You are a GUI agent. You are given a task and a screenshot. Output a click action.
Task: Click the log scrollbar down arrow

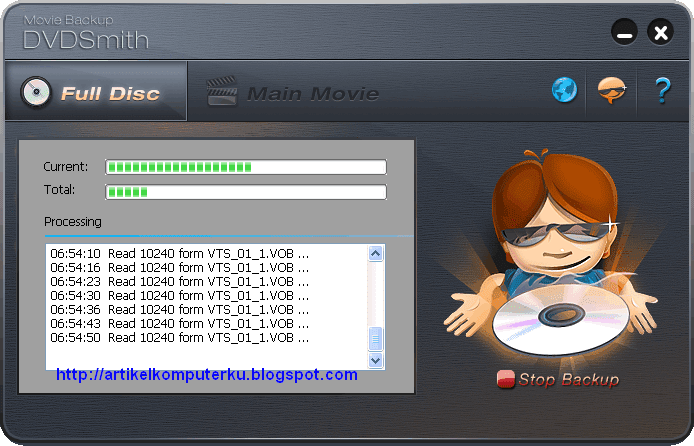(375, 360)
